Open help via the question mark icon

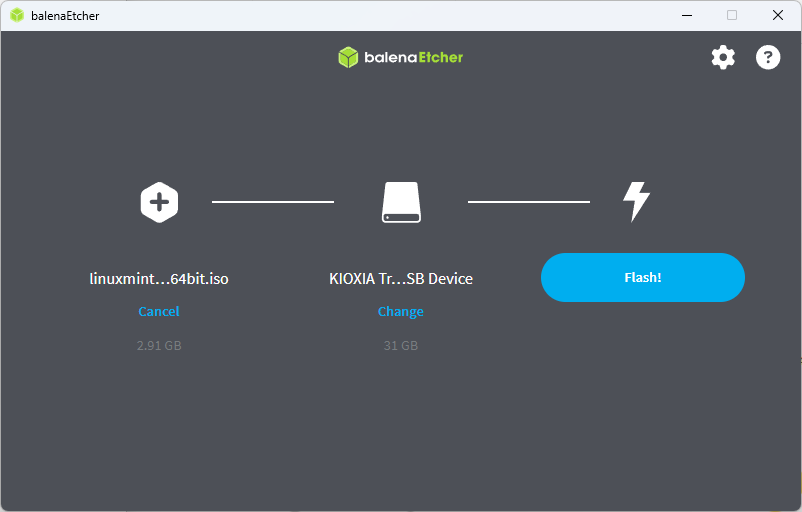[767, 57]
